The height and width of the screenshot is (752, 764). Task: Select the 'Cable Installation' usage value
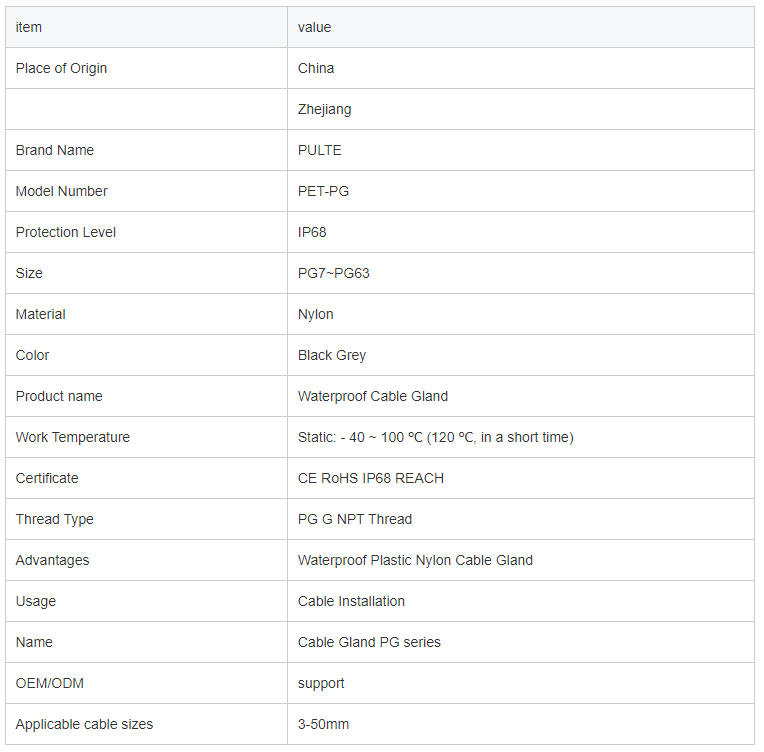pos(351,601)
